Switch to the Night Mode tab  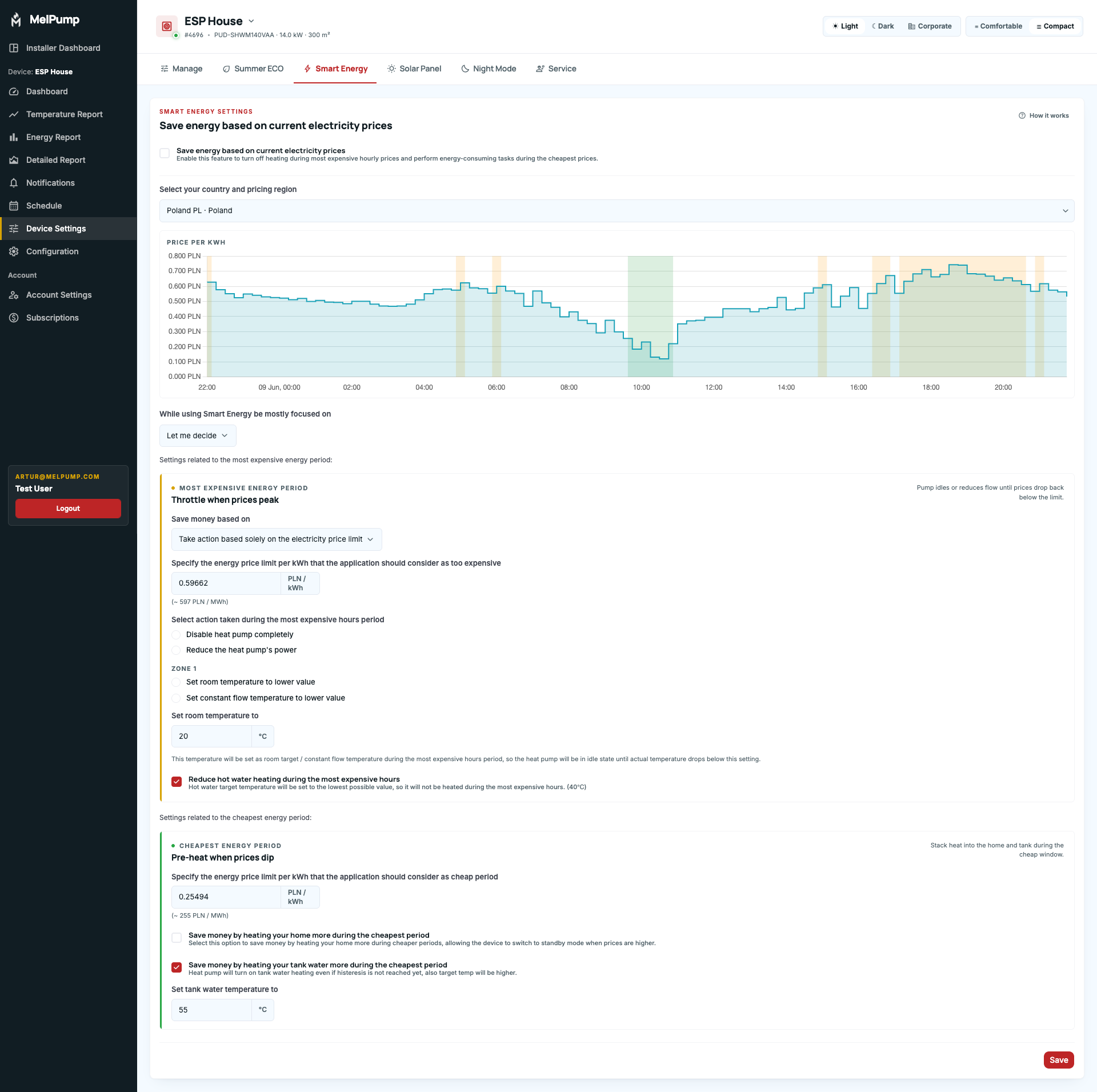click(x=489, y=69)
